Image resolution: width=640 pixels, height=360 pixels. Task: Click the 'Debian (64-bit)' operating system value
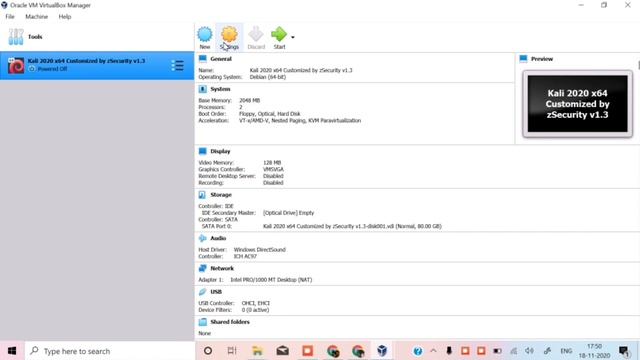tap(268, 77)
